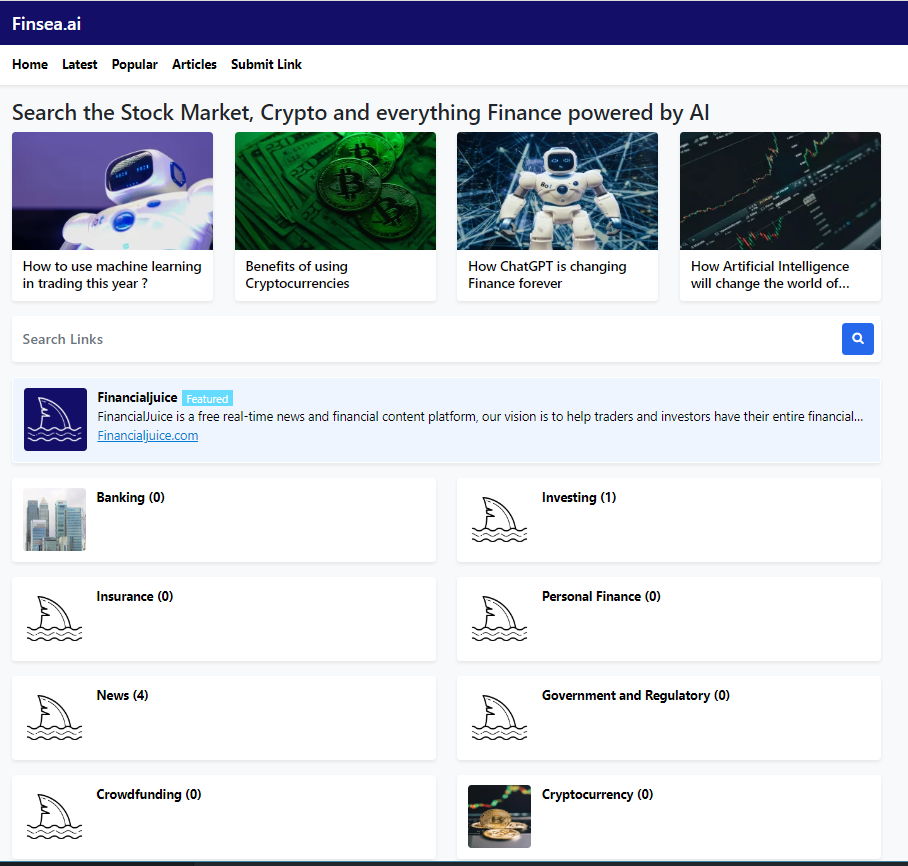Open the Cryptocurrency category coin thumbnail
This screenshot has width=908, height=866.
coord(499,816)
